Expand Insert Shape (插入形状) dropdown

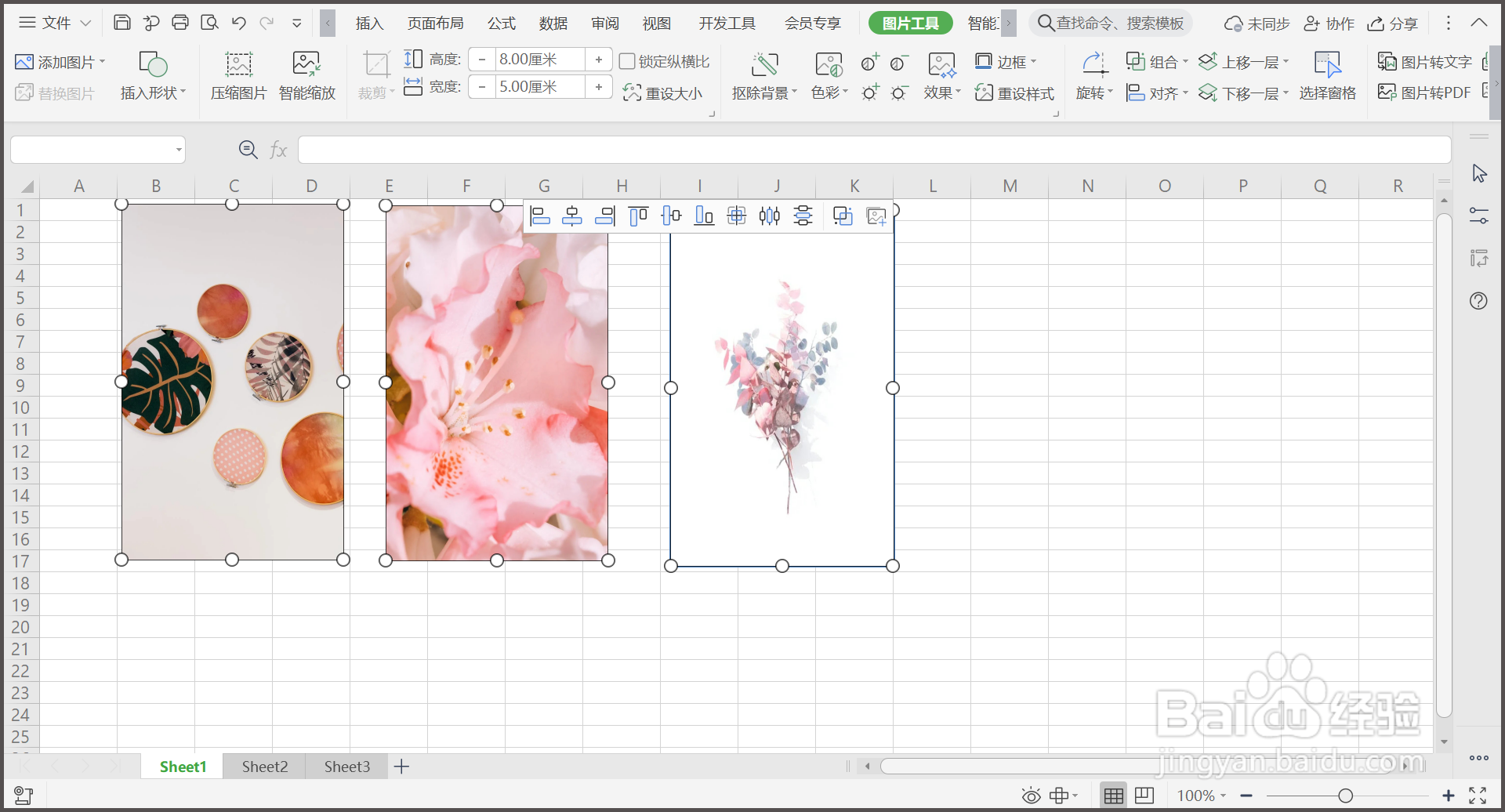pyautogui.click(x=183, y=92)
